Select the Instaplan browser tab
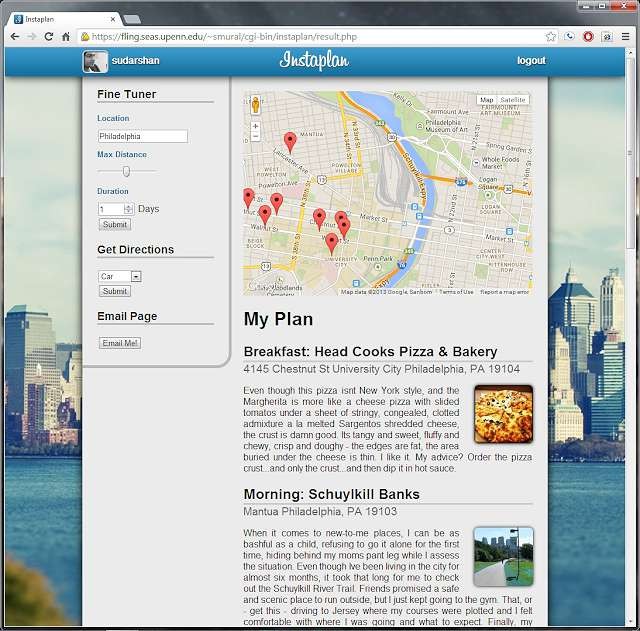Viewport: 640px width, 631px height. [61, 19]
